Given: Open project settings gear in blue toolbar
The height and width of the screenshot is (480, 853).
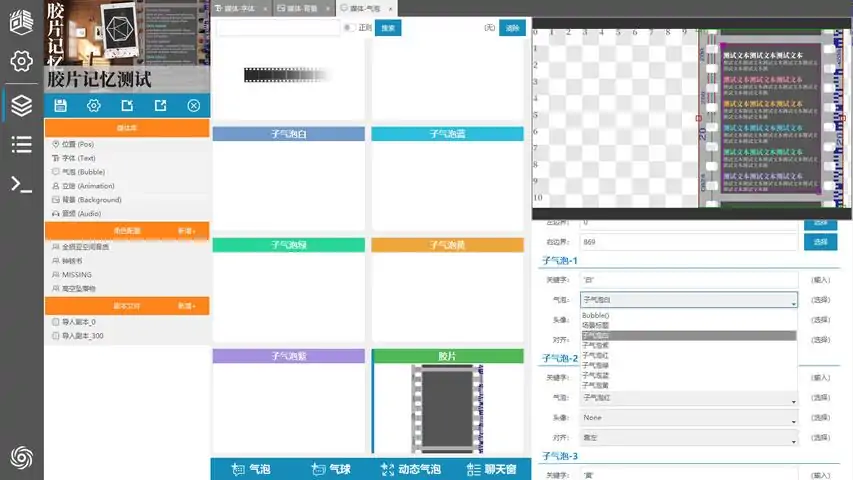Looking at the screenshot, I should pos(94,106).
